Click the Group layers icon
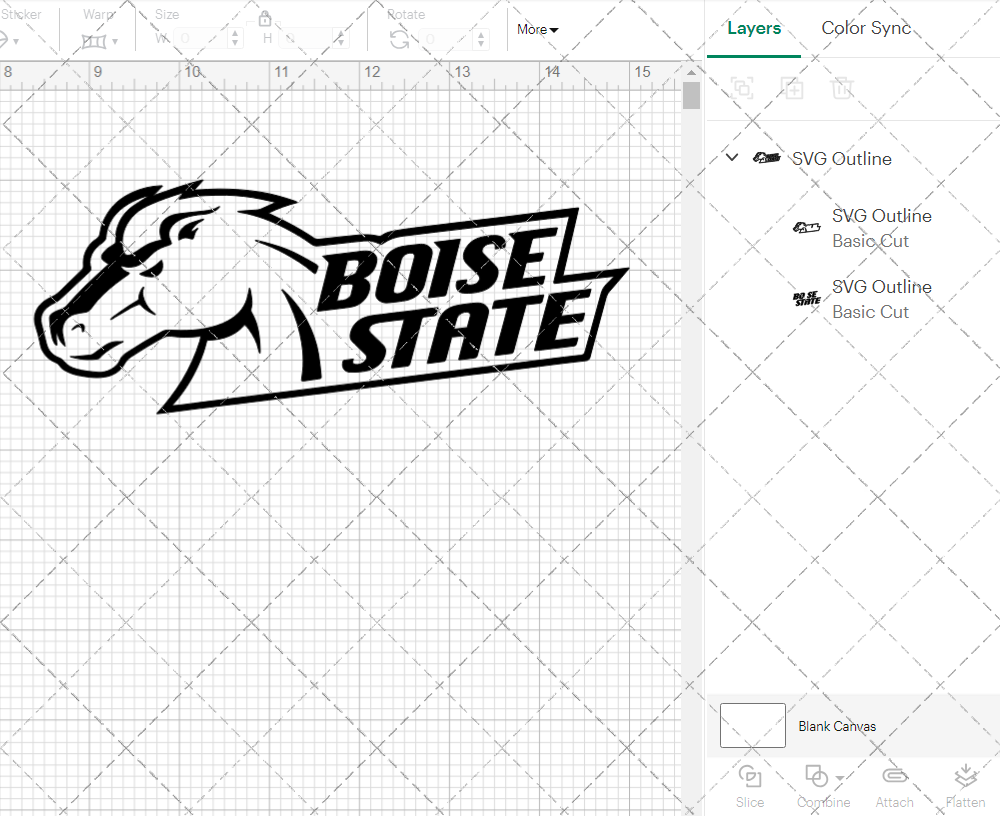Screen dimensions: 1000x816 [x=743, y=88]
